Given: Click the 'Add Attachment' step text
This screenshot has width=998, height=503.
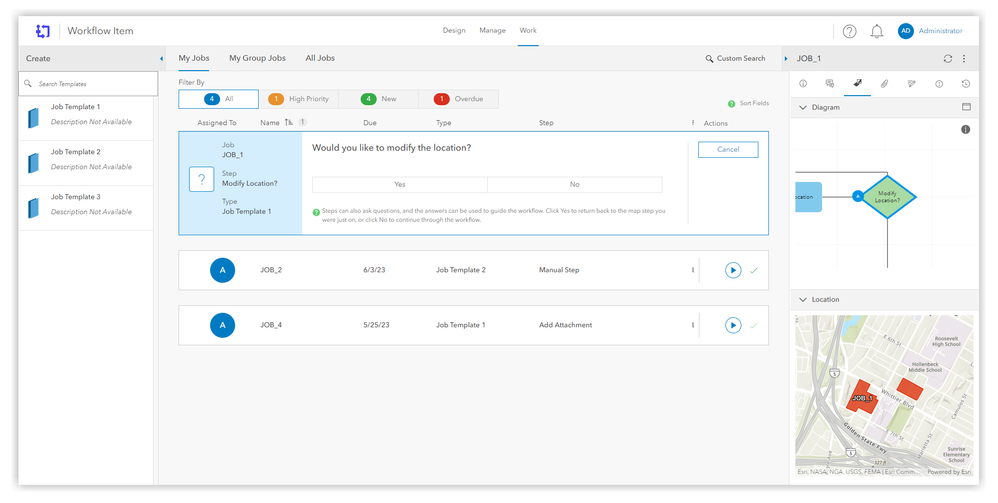Looking at the screenshot, I should click(565, 325).
